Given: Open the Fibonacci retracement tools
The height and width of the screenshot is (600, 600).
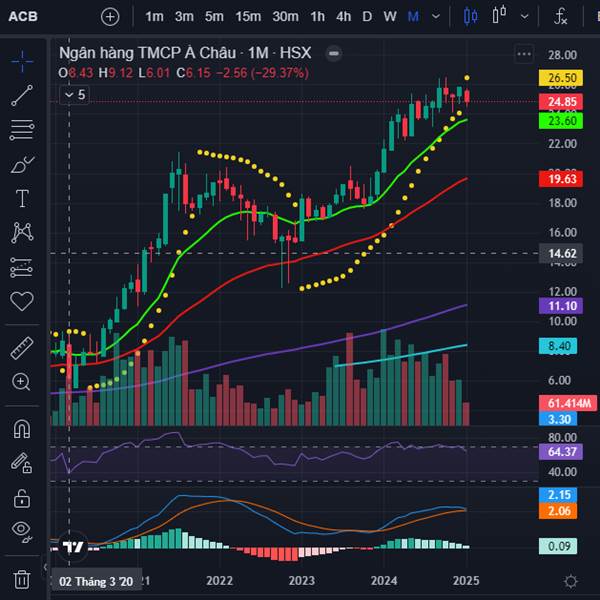Looking at the screenshot, I should coord(22,130).
